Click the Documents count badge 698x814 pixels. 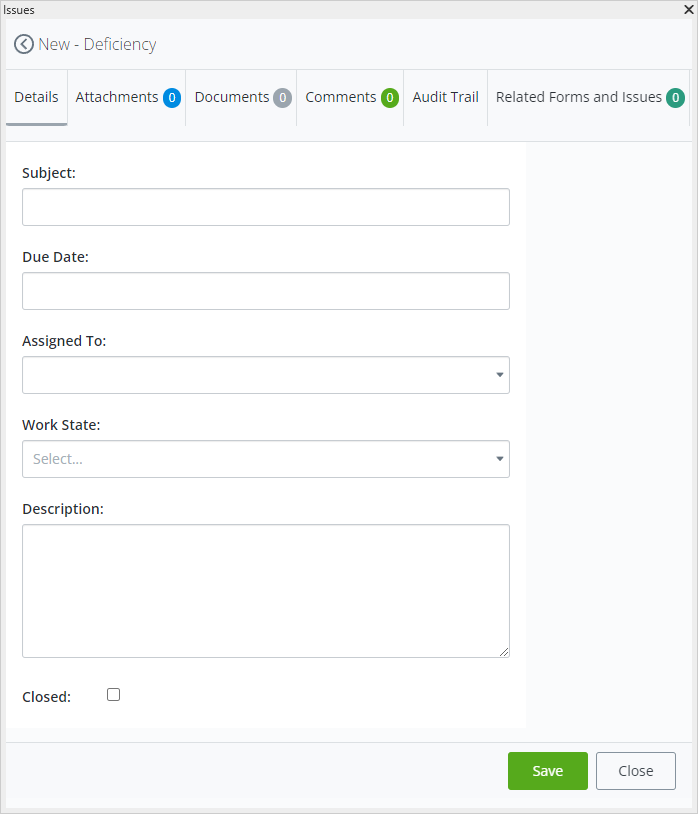(283, 98)
